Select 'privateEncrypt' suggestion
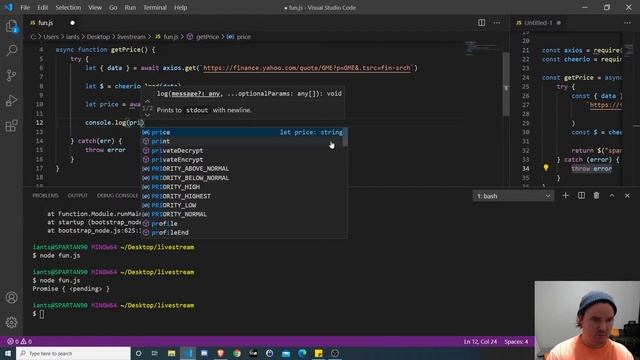Image resolution: width=640 pixels, height=360 pixels. [244, 160]
